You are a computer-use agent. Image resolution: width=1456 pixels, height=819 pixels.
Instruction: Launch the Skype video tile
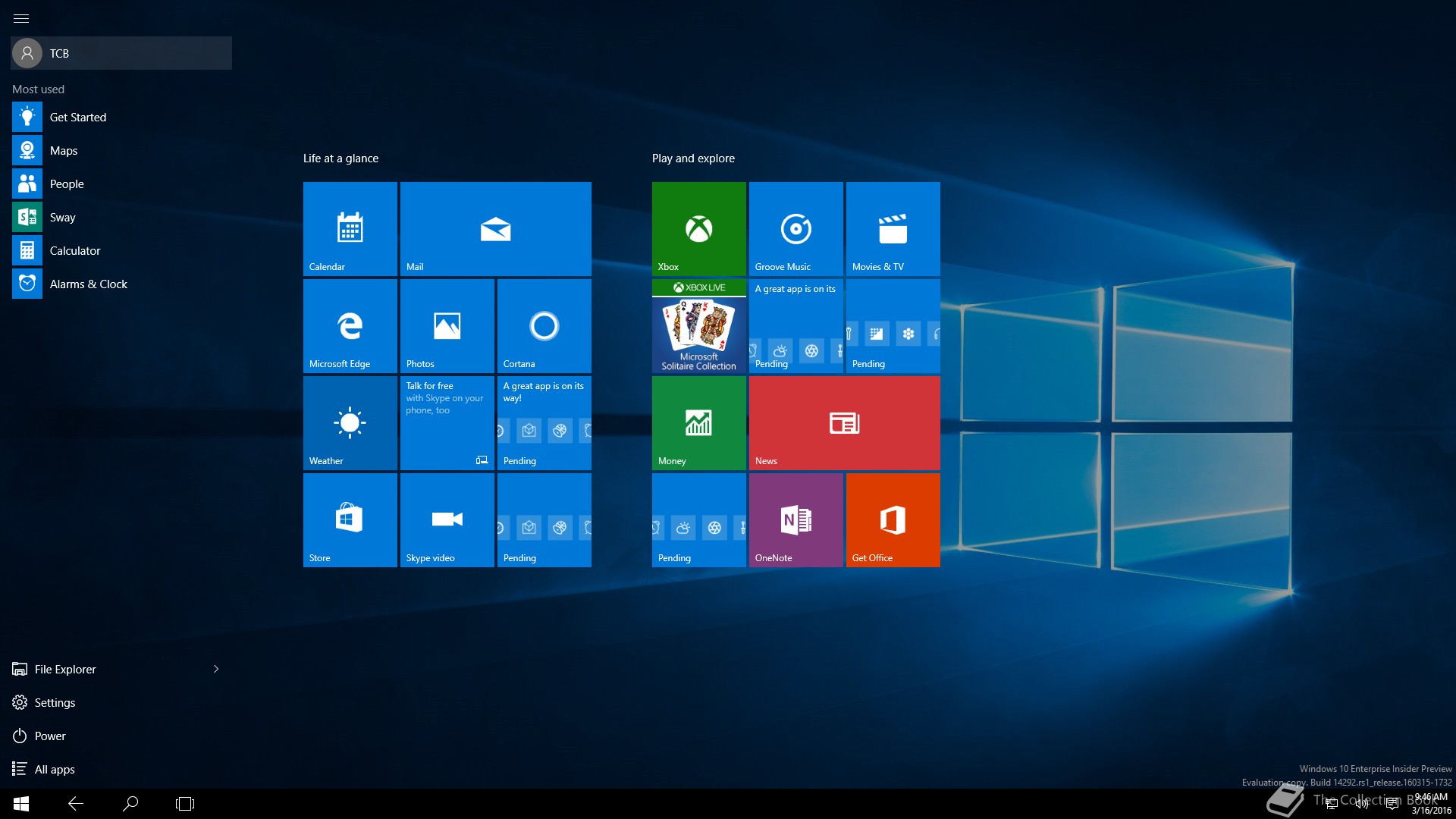tap(447, 520)
